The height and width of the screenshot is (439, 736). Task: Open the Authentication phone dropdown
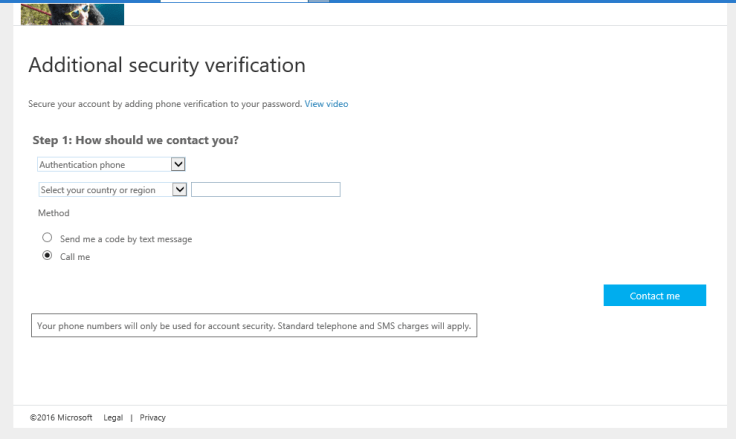click(104, 164)
